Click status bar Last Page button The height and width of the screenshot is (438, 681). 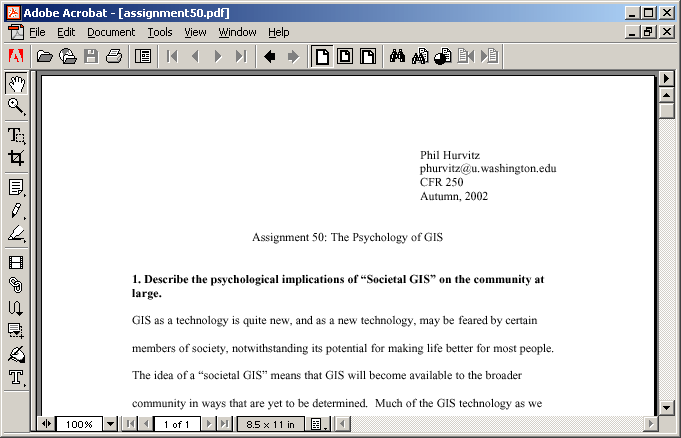pos(224,424)
